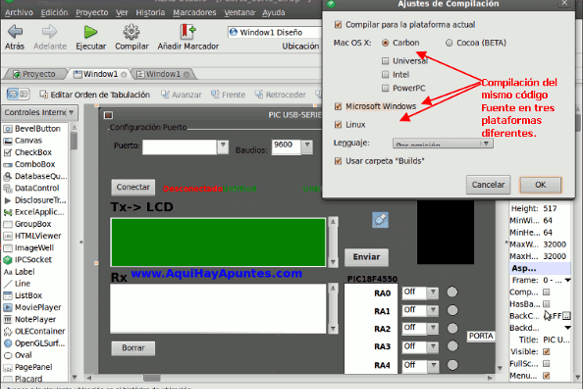This screenshot has width=583, height=389.
Task: Run project with Ejecutar play icon
Action: pos(90,32)
